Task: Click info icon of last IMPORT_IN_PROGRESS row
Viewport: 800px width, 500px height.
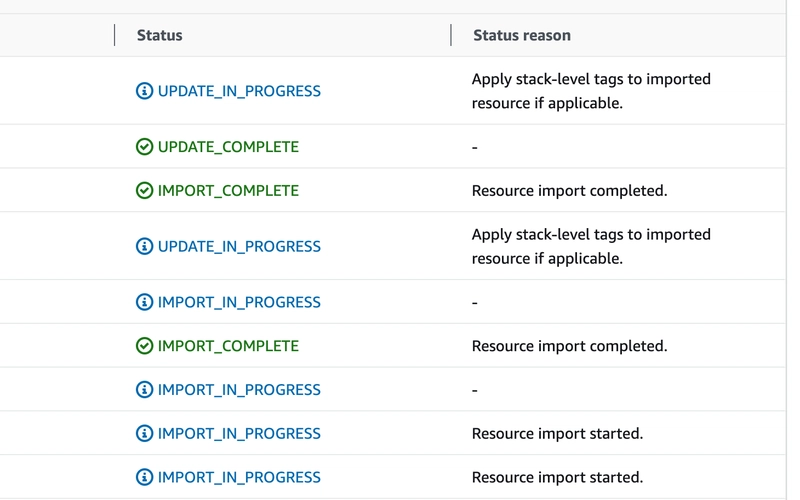Action: coord(144,477)
